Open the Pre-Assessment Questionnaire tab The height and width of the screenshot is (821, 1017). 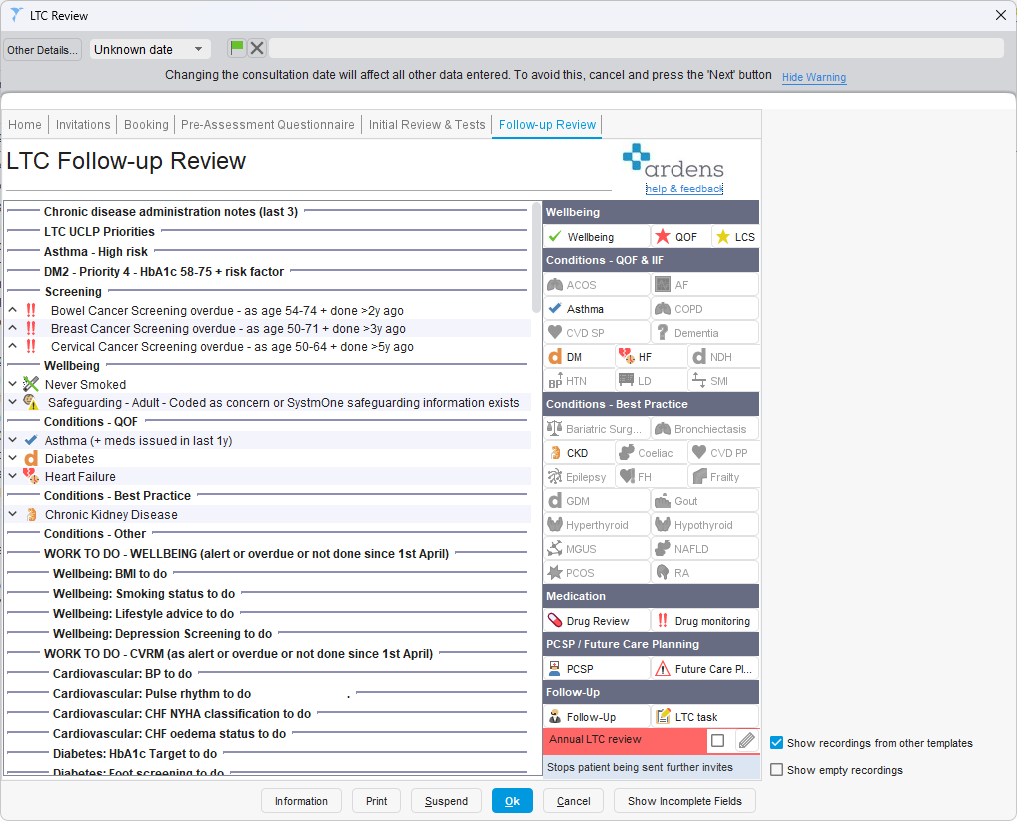(x=267, y=125)
